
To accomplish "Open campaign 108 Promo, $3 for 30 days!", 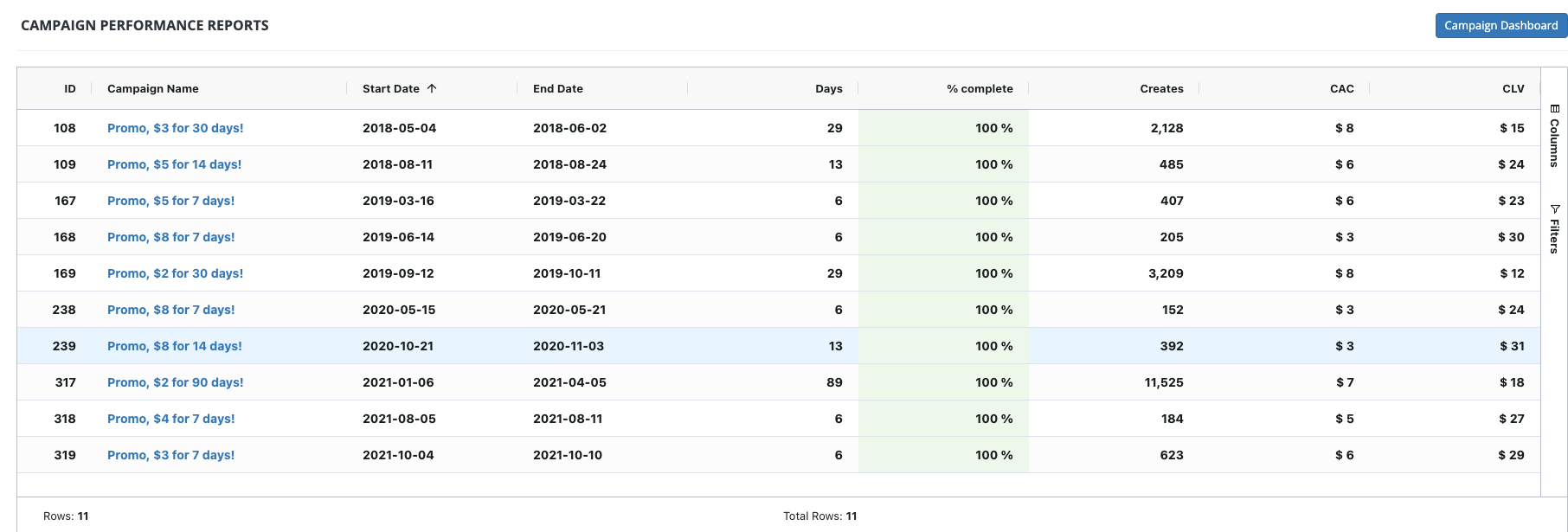I will click(175, 128).
